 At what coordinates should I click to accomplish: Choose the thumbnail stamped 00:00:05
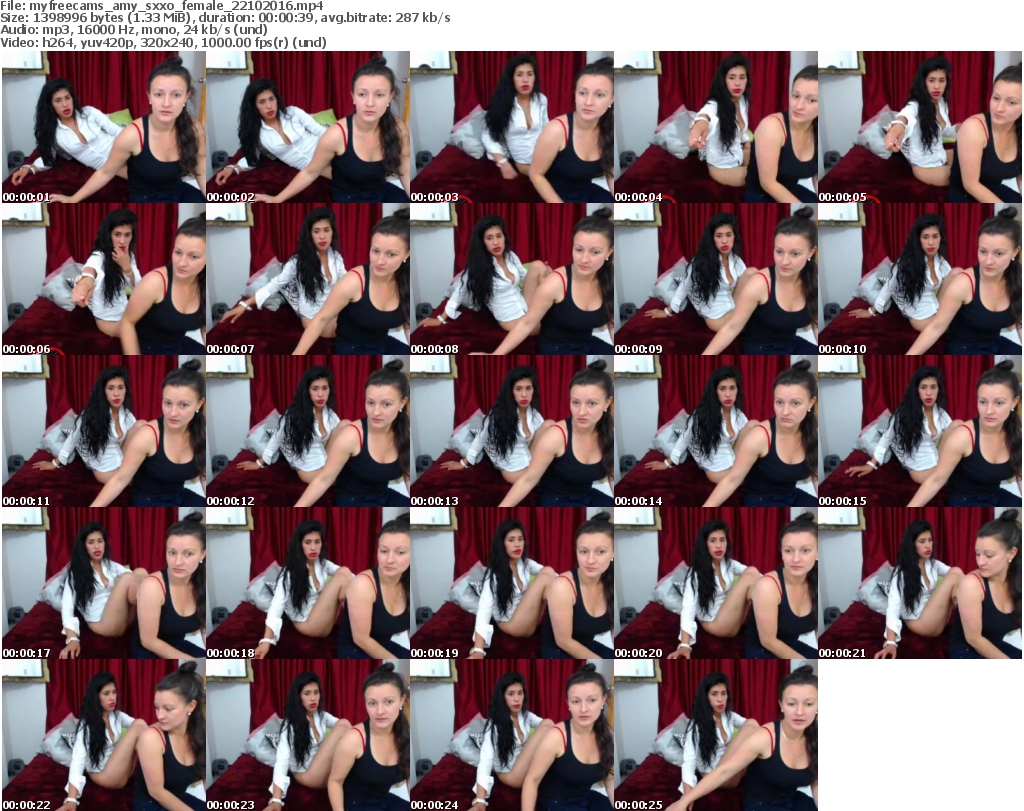coord(920,127)
